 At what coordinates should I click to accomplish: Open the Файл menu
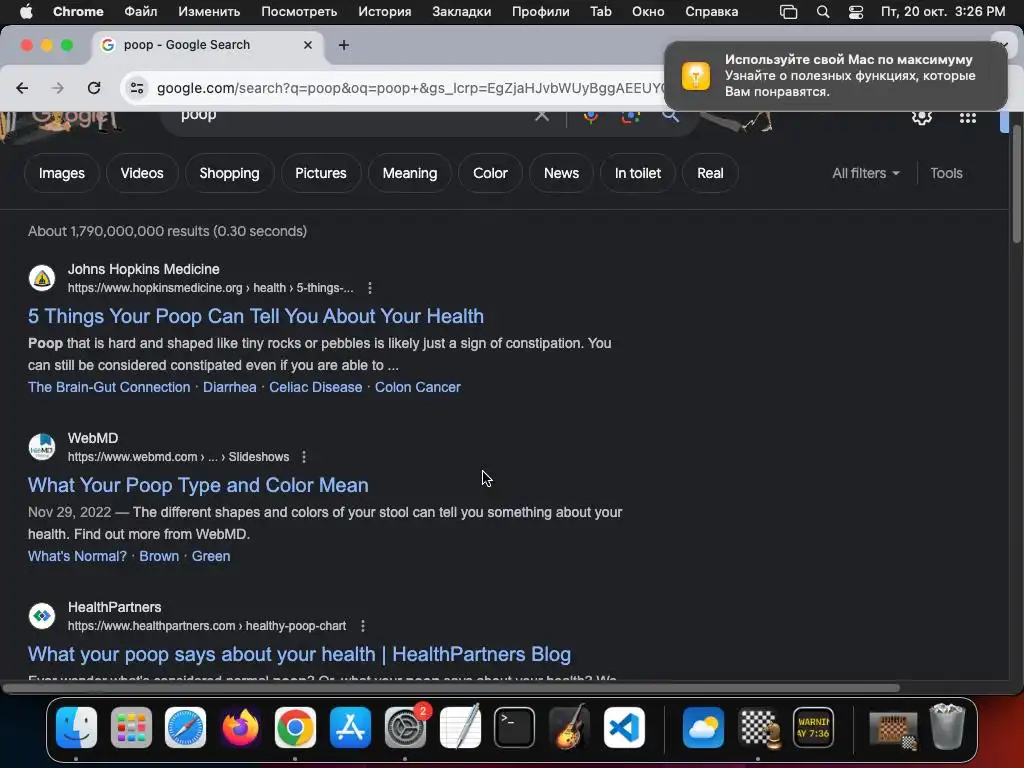pos(140,12)
